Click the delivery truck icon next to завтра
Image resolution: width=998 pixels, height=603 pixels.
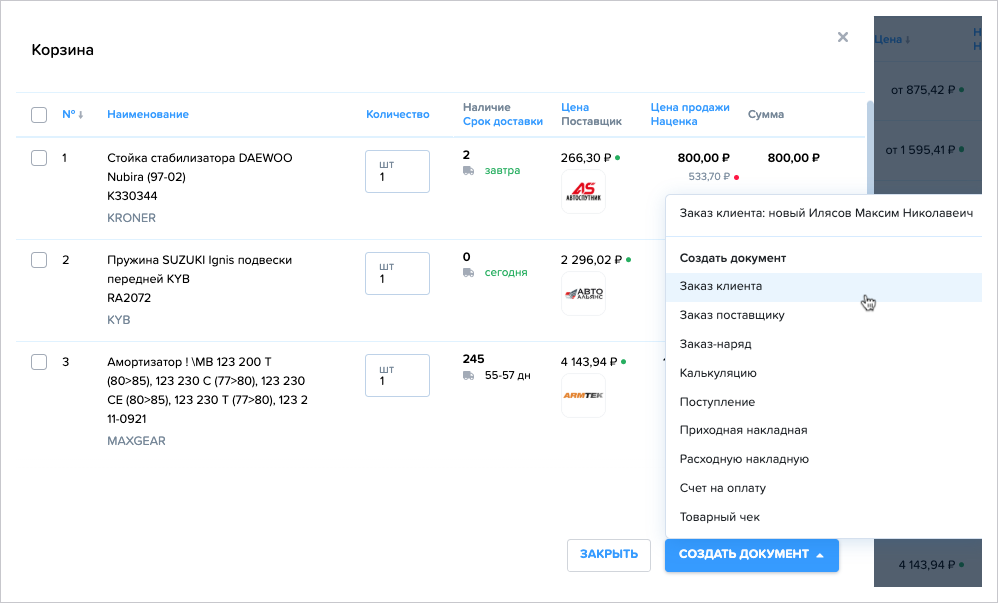coord(468,171)
